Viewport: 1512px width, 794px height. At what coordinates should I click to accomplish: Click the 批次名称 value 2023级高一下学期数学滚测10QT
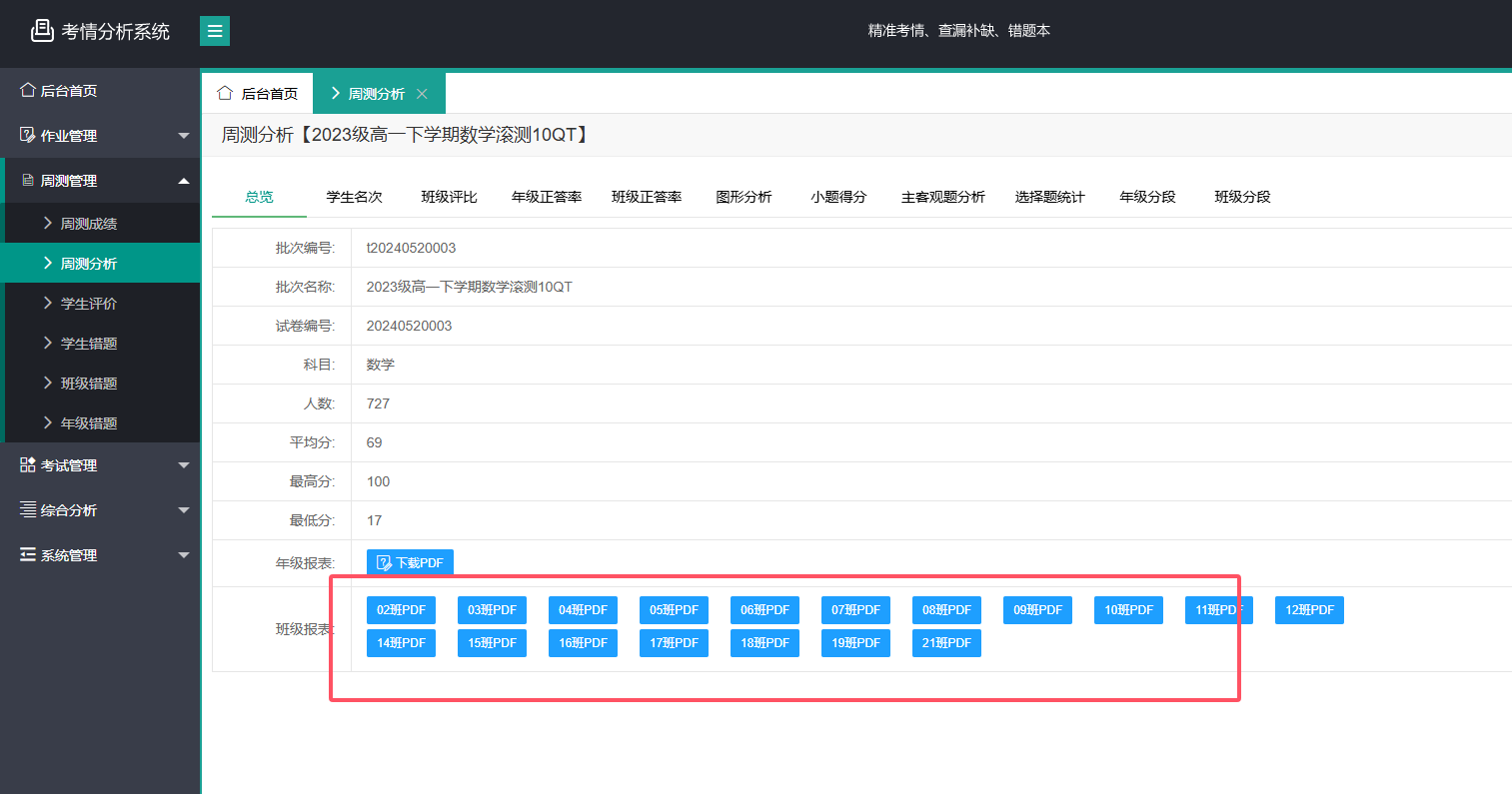[x=469, y=287]
